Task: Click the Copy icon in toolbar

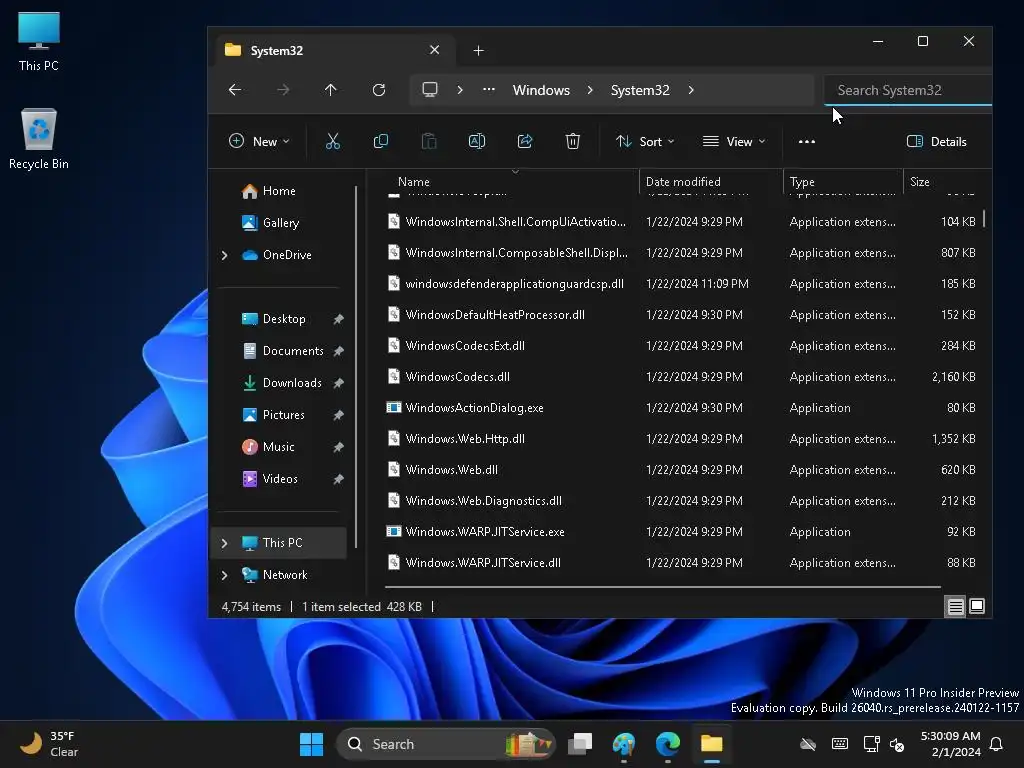Action: click(381, 141)
